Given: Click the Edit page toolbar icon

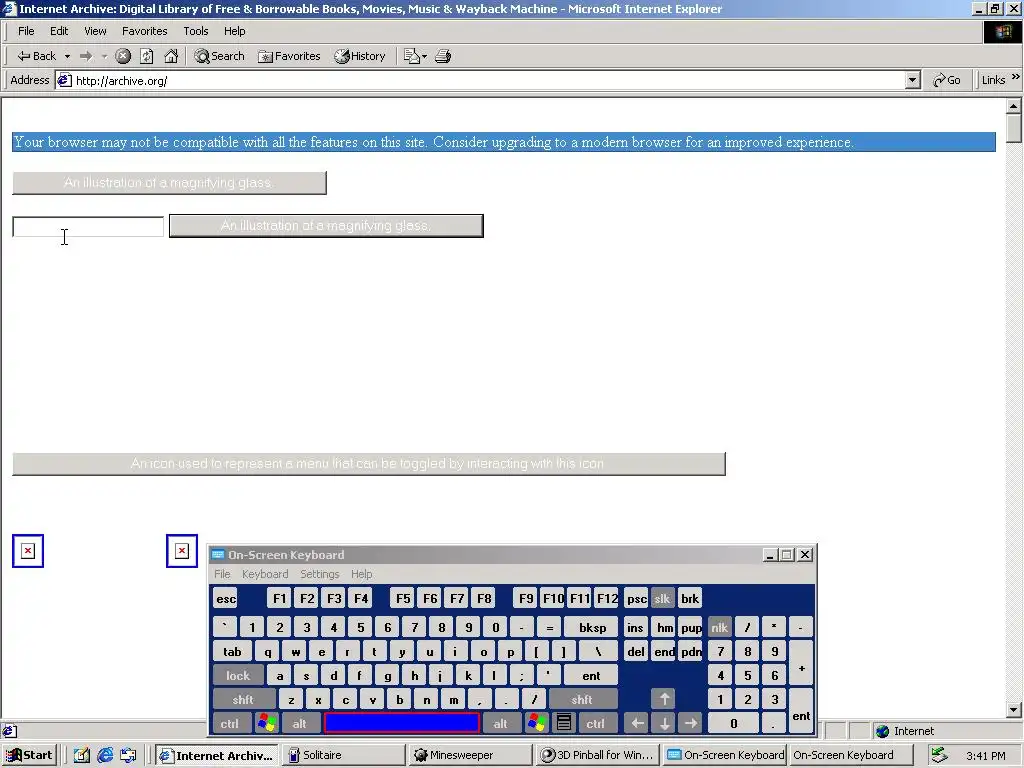Looking at the screenshot, I should point(411,56).
